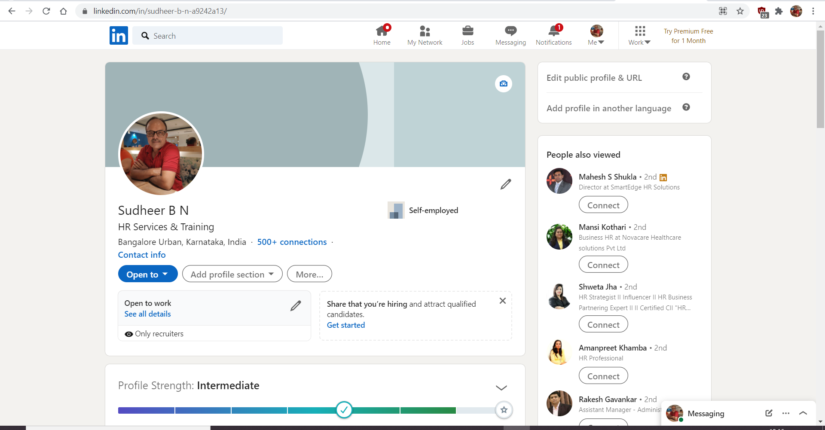Click the camera icon on cover photo
The height and width of the screenshot is (430, 825).
(504, 84)
